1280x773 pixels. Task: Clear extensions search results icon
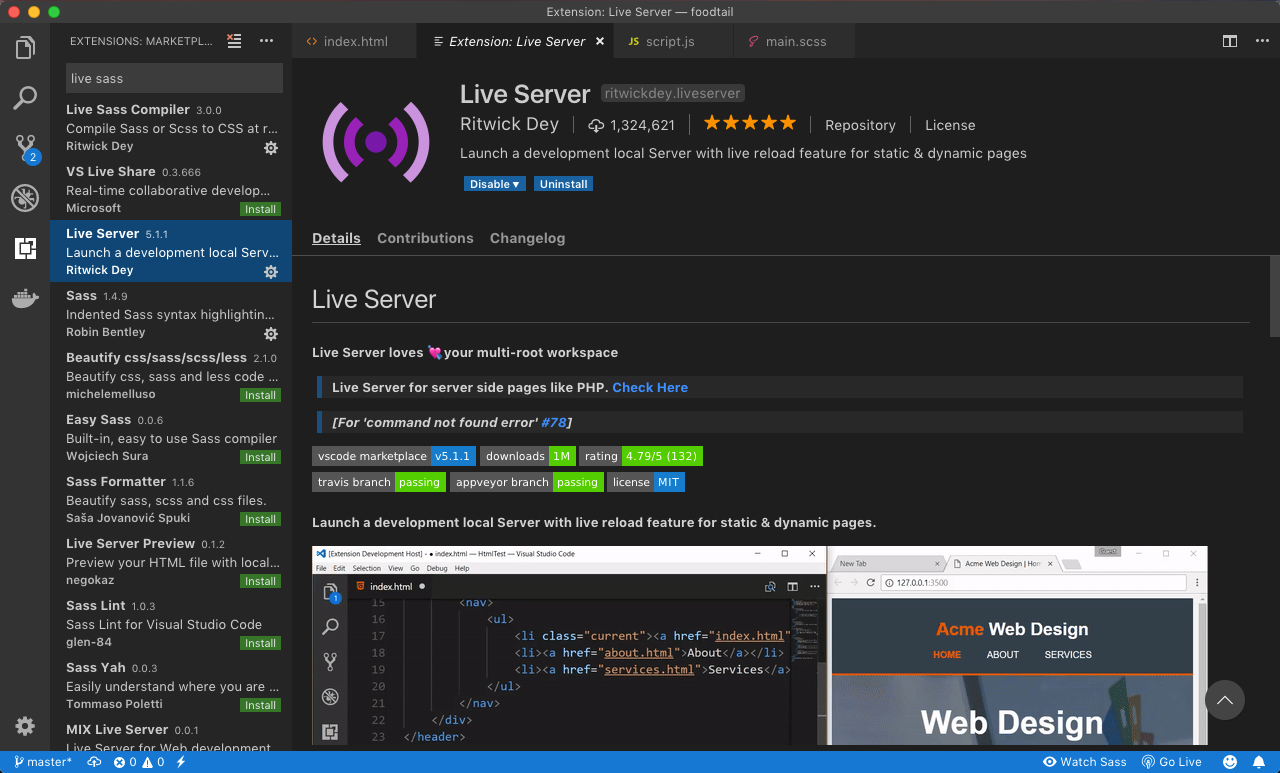(234, 41)
